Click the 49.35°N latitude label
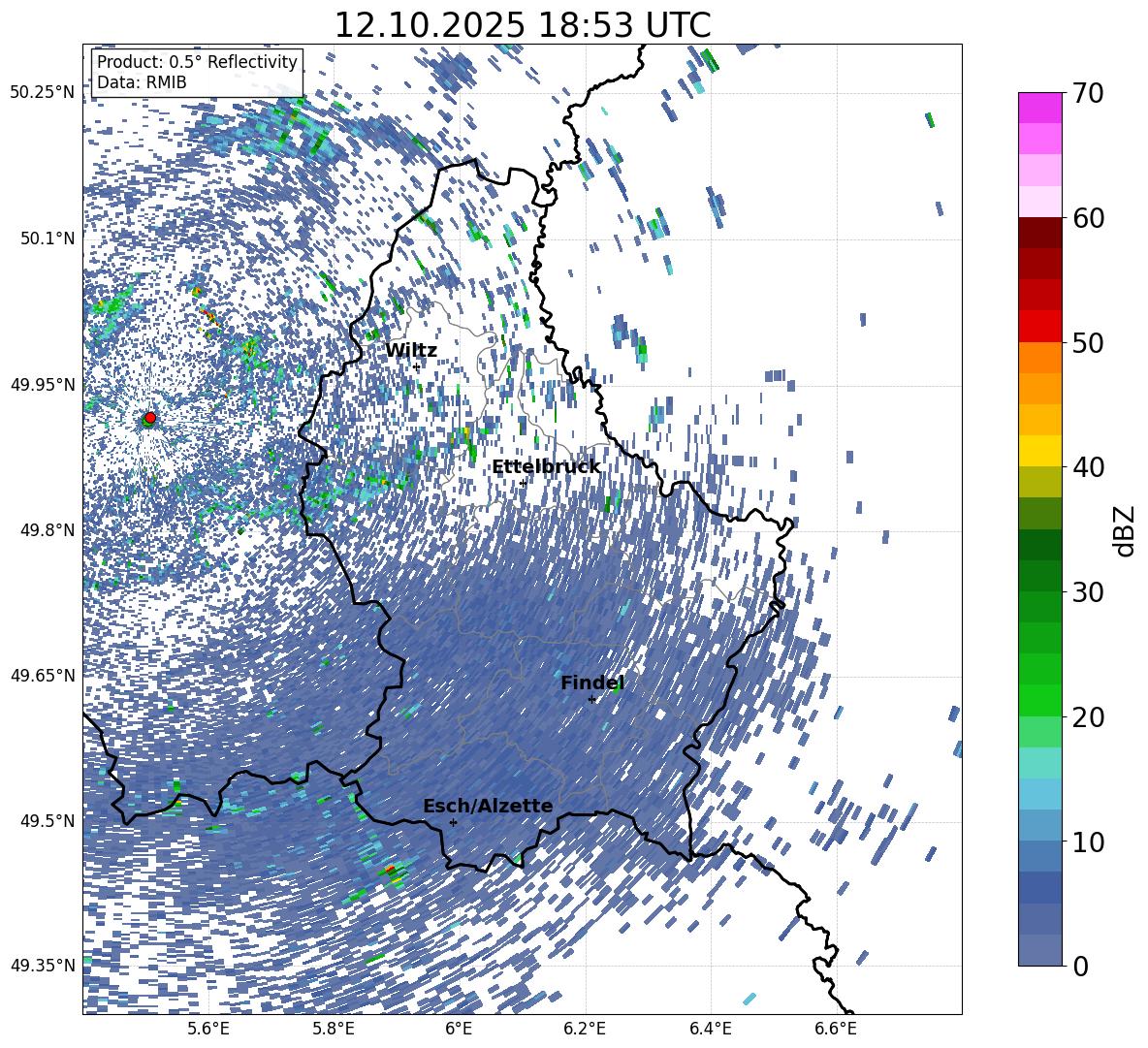The image size is (1148, 1048). 43,966
